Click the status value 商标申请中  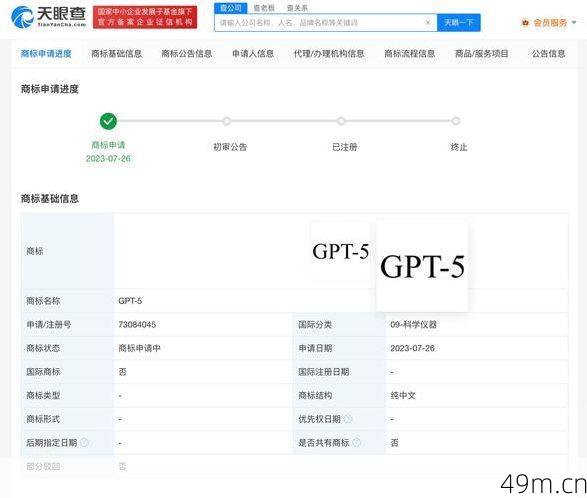139,348
